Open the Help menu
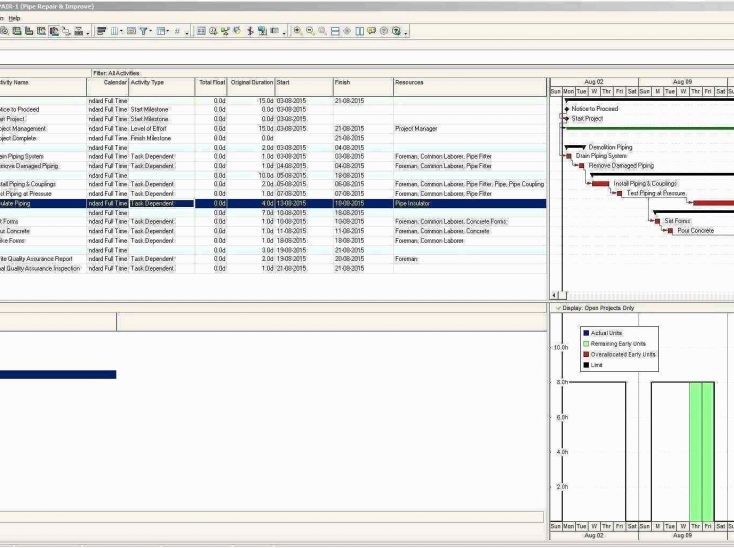Image resolution: width=734 pixels, height=548 pixels. (x=14, y=18)
